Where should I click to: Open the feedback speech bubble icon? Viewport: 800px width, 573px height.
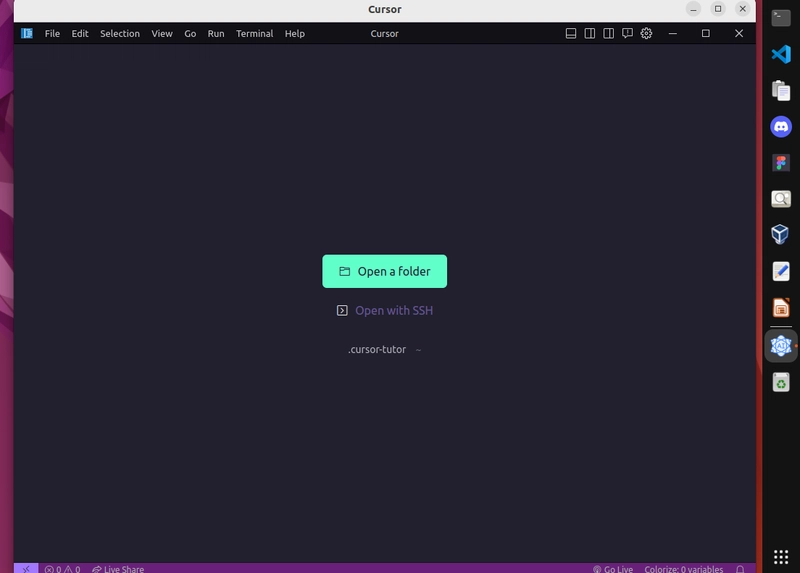click(627, 33)
